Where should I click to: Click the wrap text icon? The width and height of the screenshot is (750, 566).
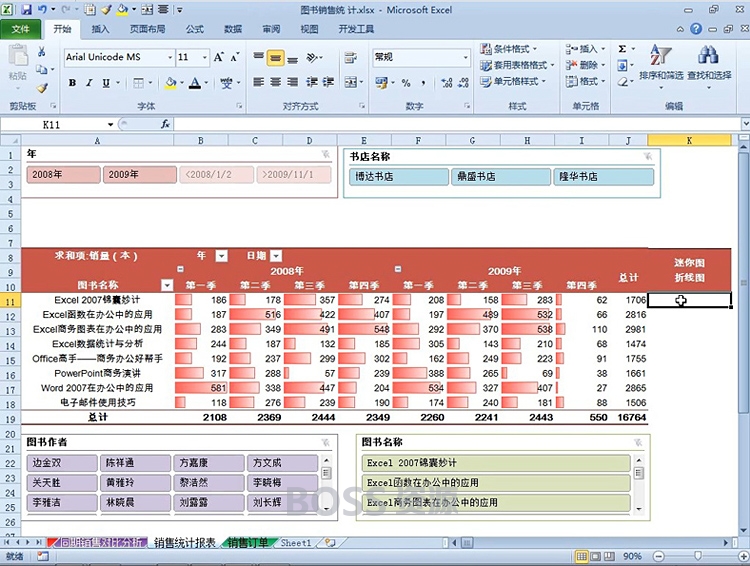(x=351, y=57)
